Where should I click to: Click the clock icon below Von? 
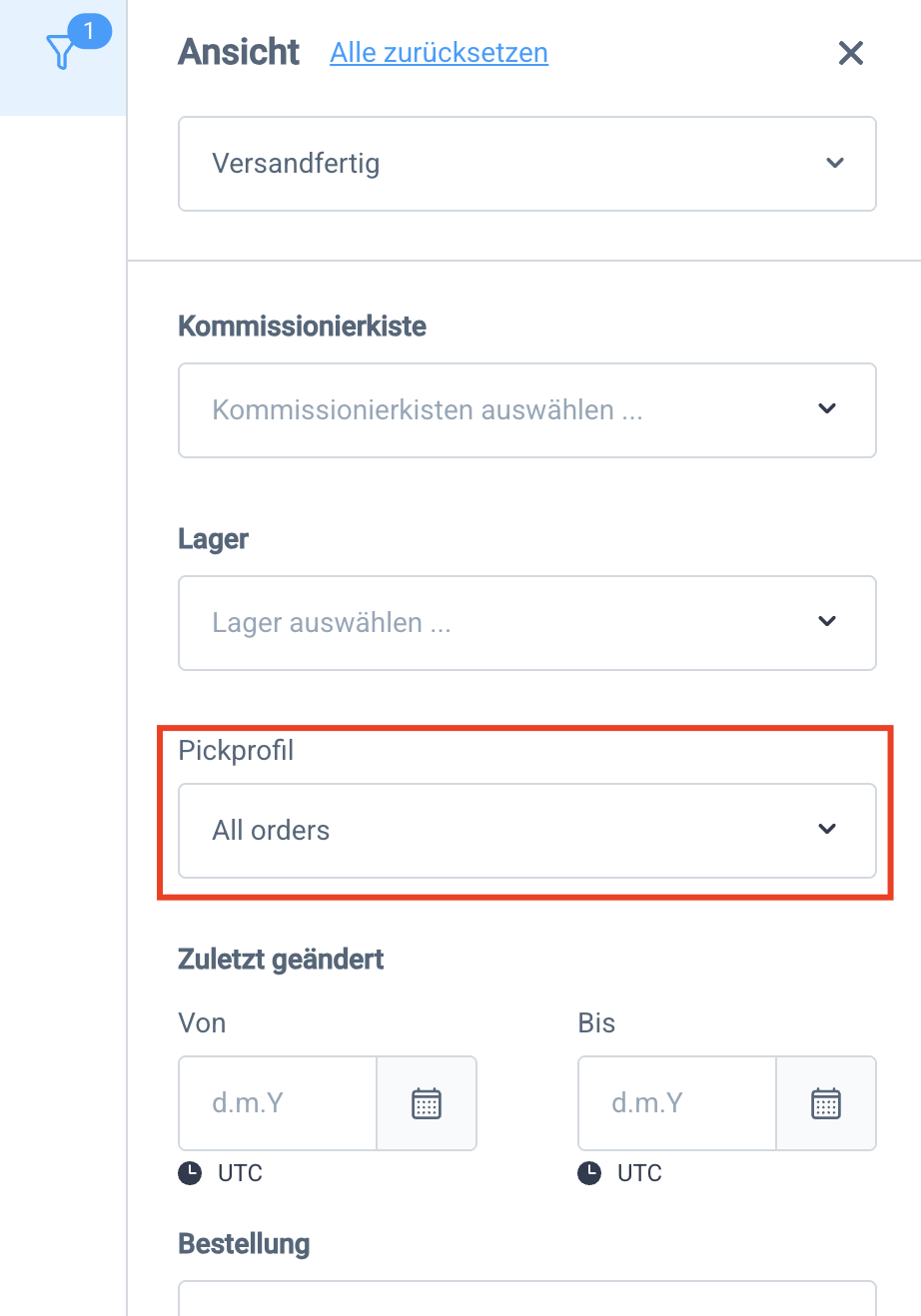(190, 1173)
